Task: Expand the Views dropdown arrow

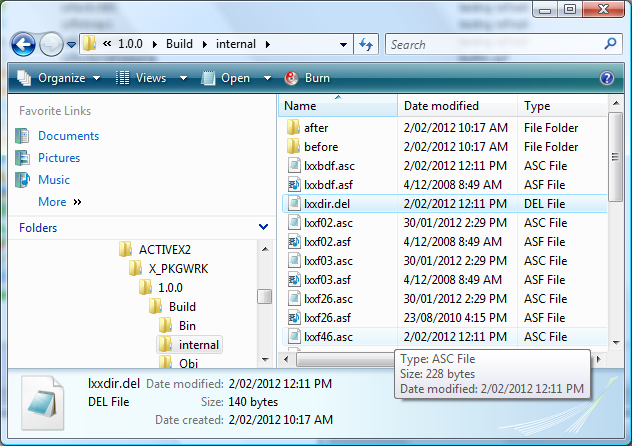Action: pos(183,78)
